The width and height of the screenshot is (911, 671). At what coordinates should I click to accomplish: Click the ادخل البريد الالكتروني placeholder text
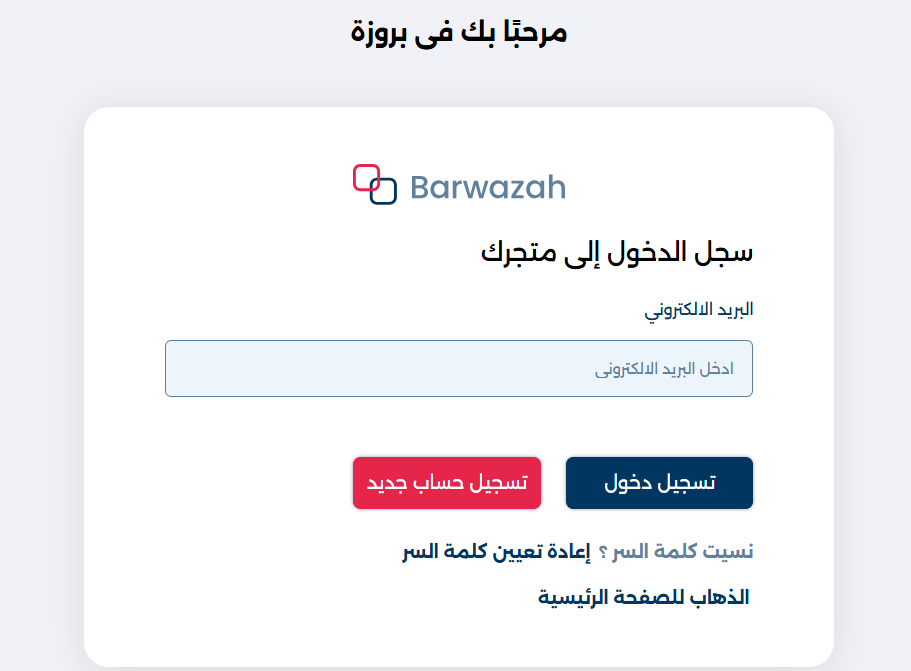664,369
